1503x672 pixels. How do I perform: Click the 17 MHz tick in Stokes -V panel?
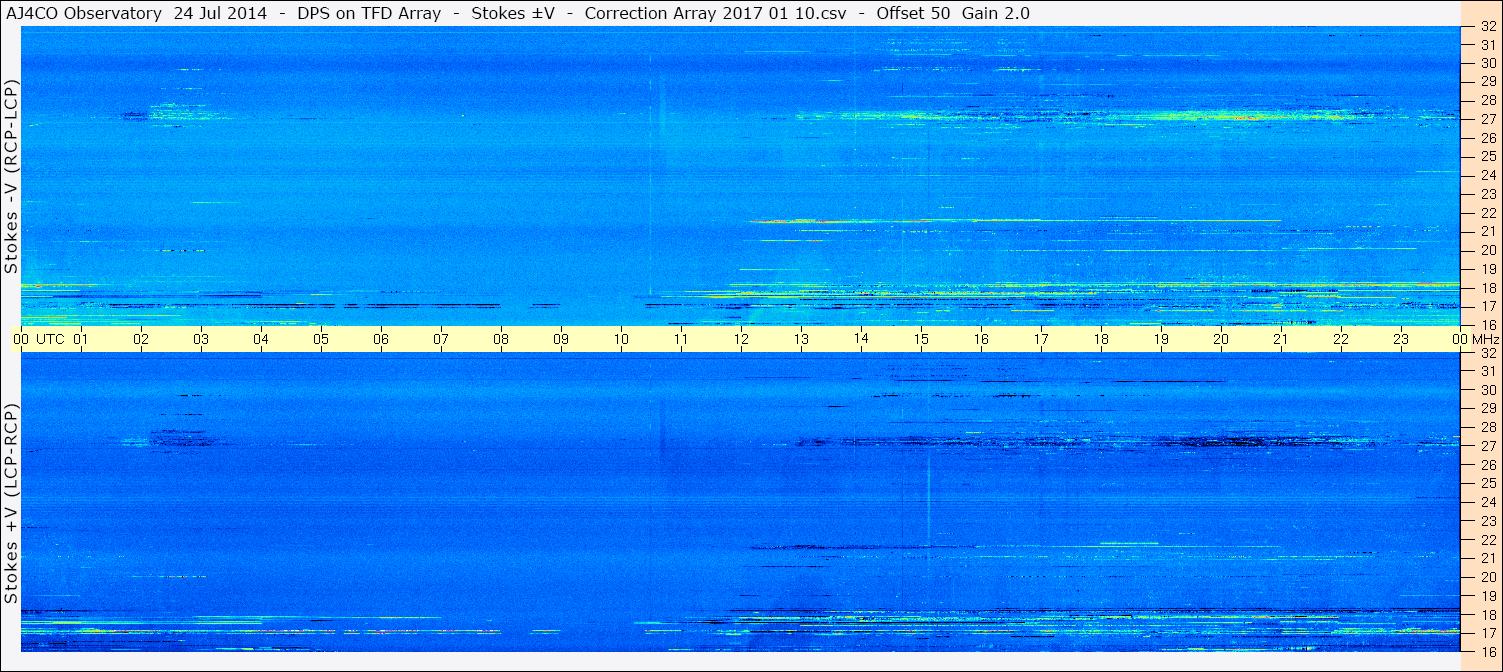(1487, 306)
